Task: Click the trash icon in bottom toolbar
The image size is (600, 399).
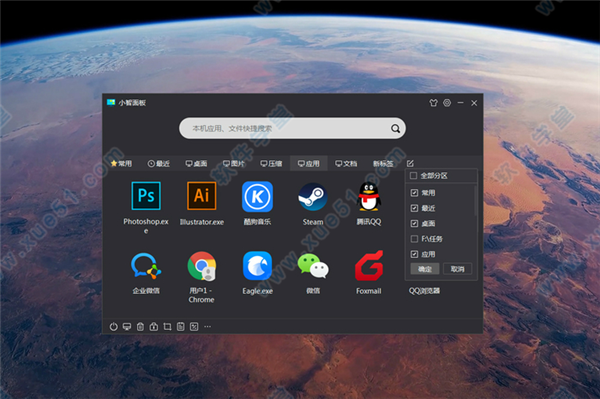Action: point(140,327)
